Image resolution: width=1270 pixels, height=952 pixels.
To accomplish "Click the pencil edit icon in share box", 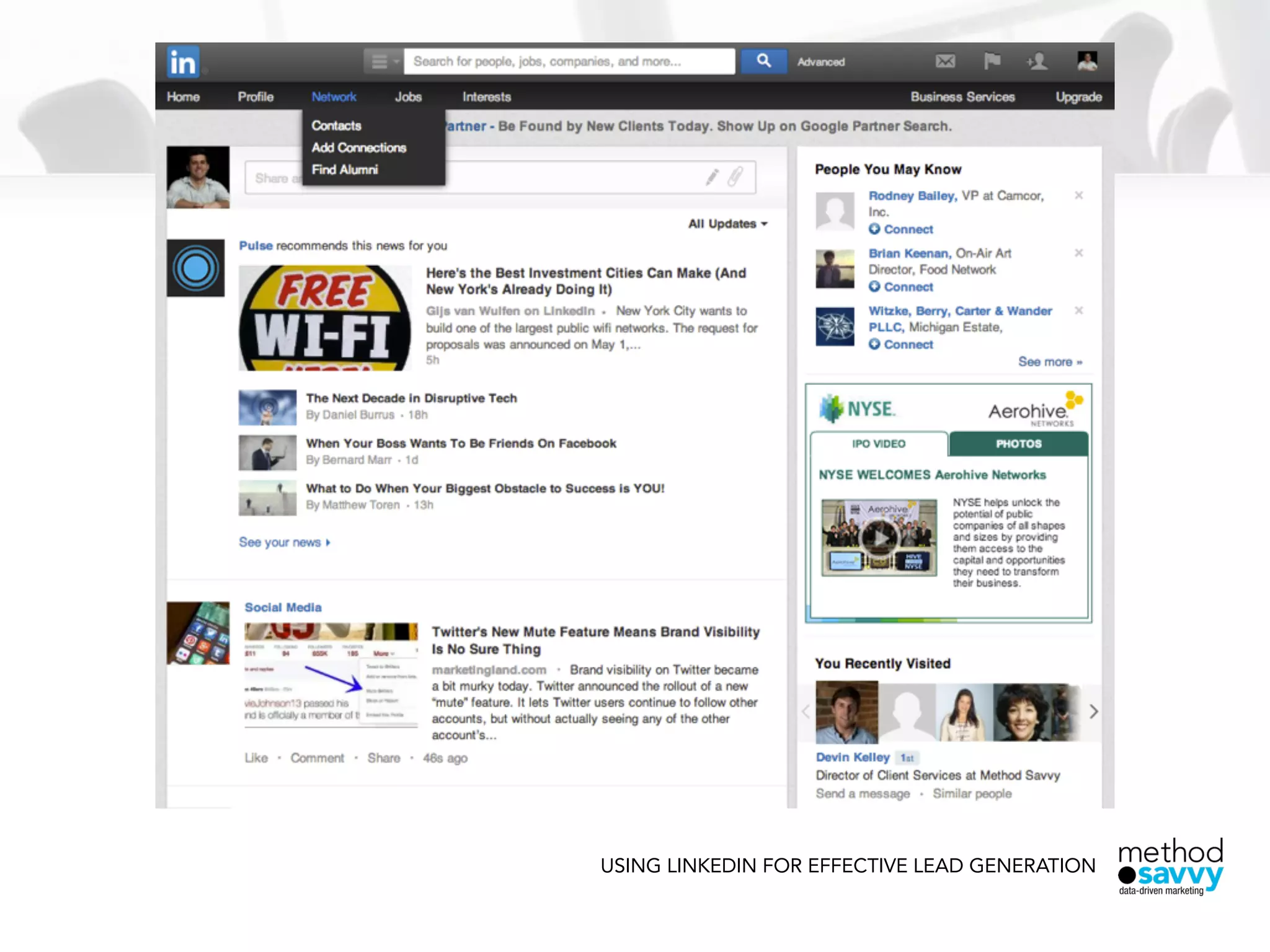I will point(712,178).
